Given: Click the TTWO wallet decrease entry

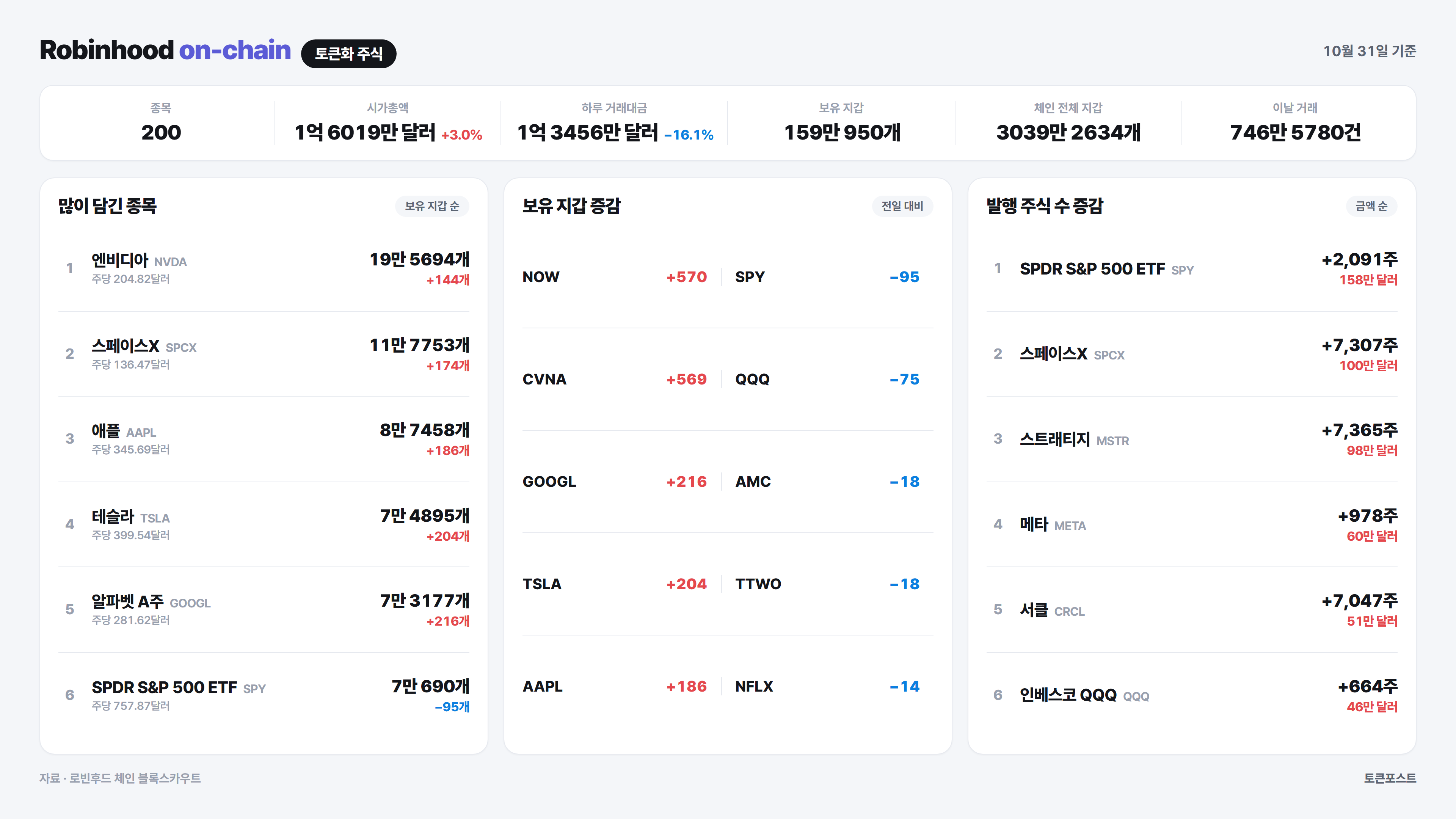Looking at the screenshot, I should click(x=827, y=584).
